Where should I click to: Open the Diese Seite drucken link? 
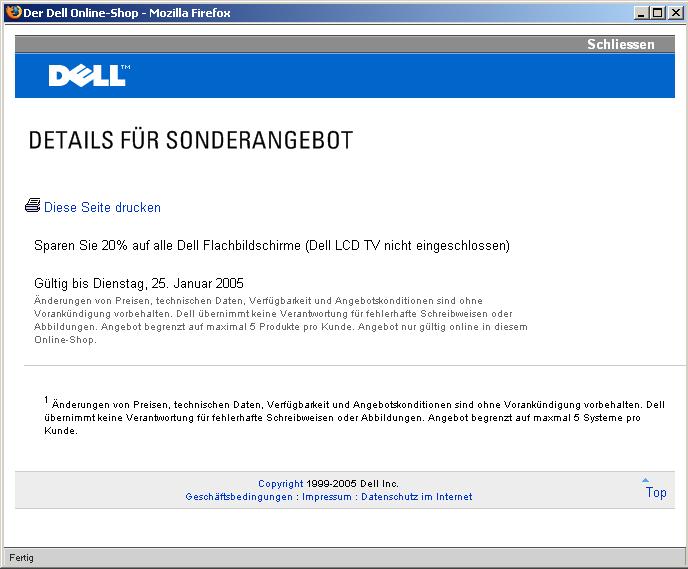tap(102, 208)
